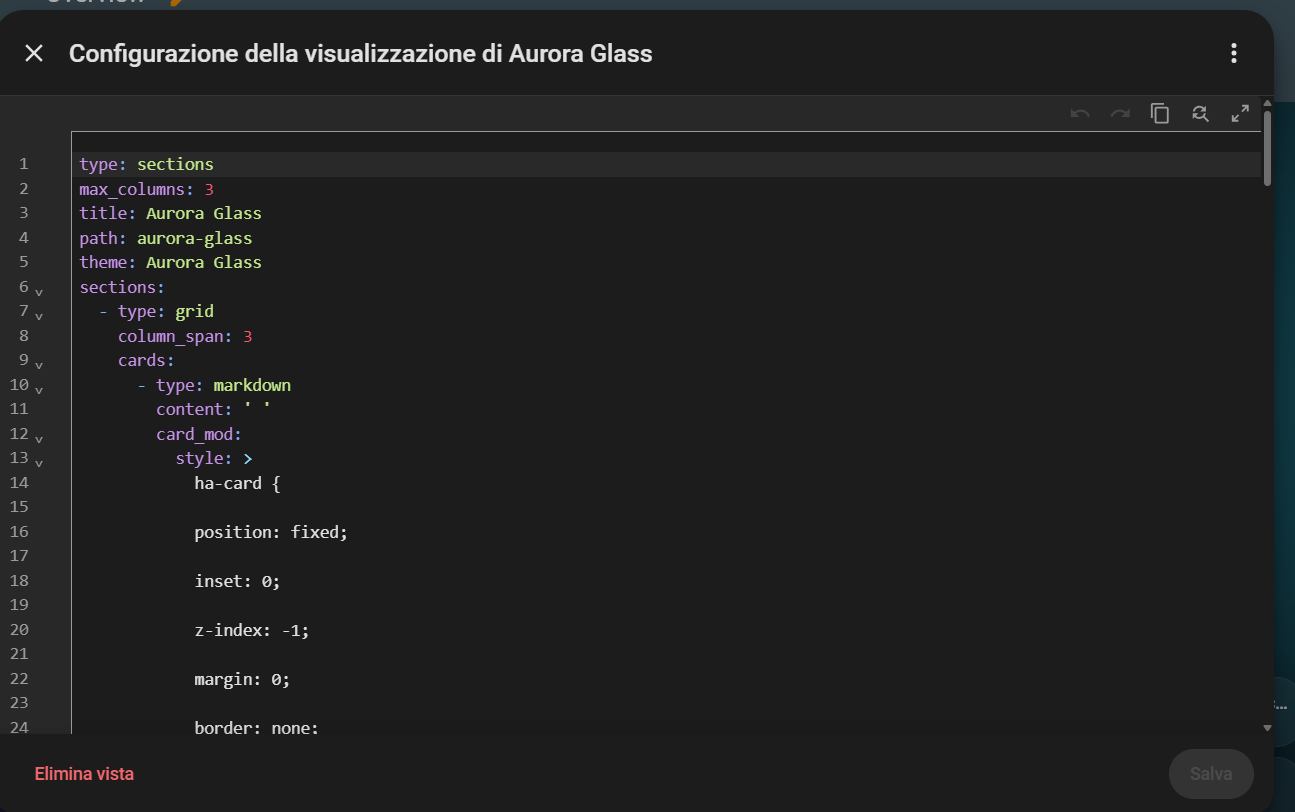Click the 'column_span: 3' line

pos(185,336)
